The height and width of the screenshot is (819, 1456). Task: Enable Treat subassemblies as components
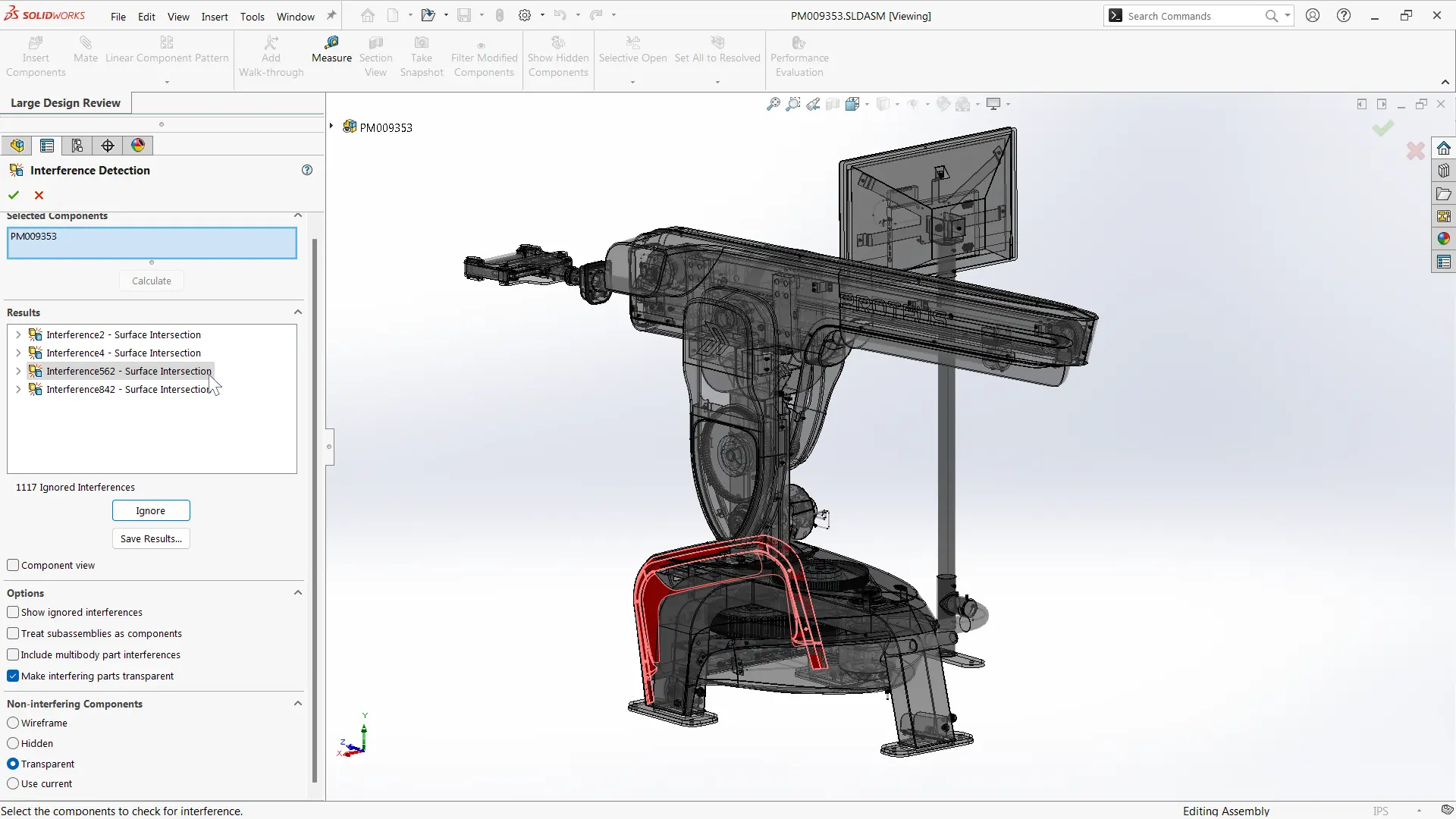(x=14, y=633)
